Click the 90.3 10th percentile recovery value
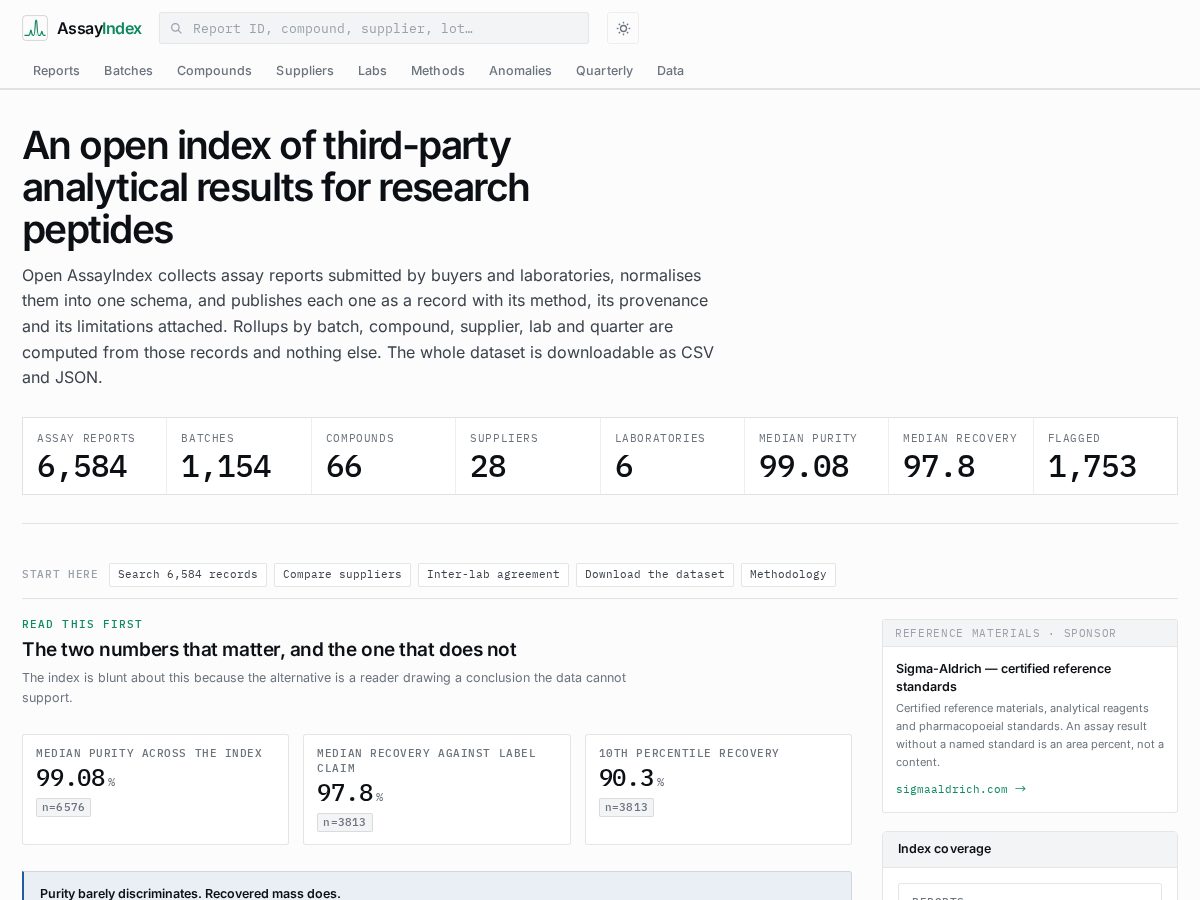 pyautogui.click(x=627, y=778)
